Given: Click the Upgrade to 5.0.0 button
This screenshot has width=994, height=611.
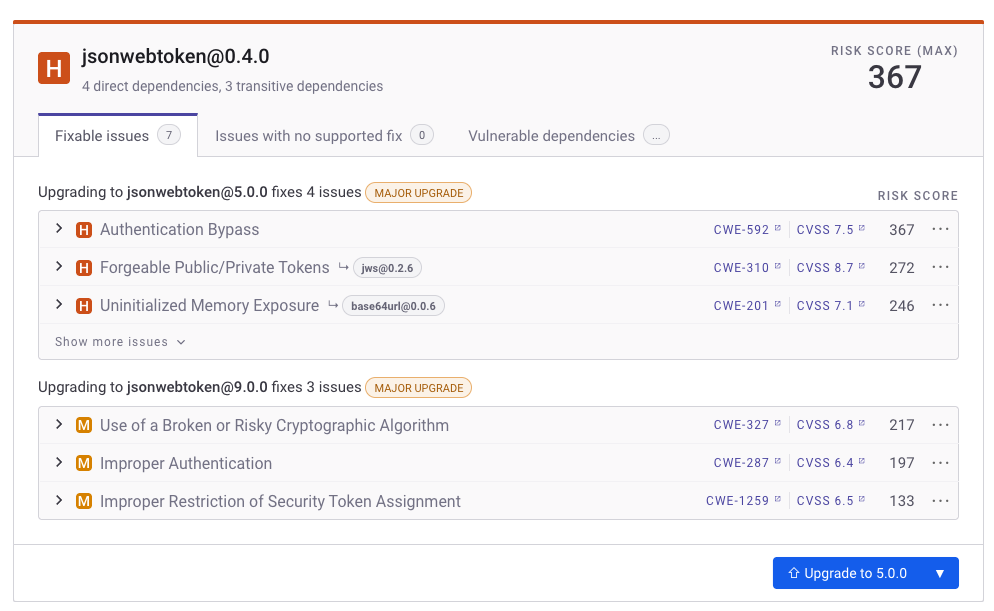Looking at the screenshot, I should tap(847, 573).
